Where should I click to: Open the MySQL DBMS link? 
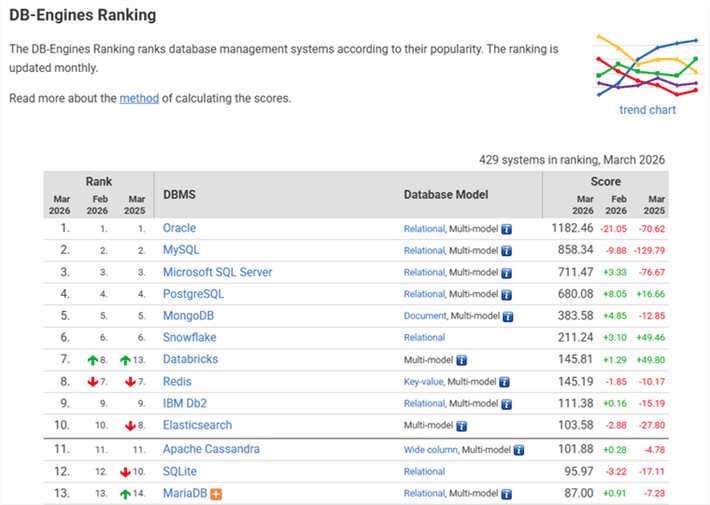tap(181, 250)
